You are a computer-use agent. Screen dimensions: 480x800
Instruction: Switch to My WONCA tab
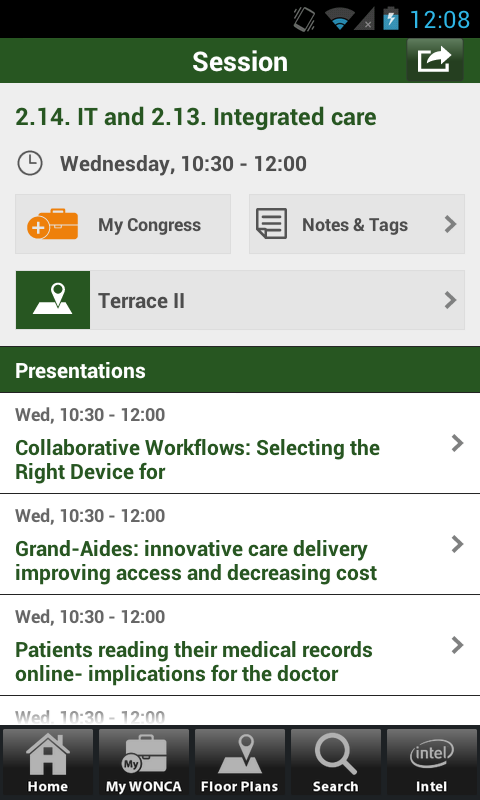[144, 761]
